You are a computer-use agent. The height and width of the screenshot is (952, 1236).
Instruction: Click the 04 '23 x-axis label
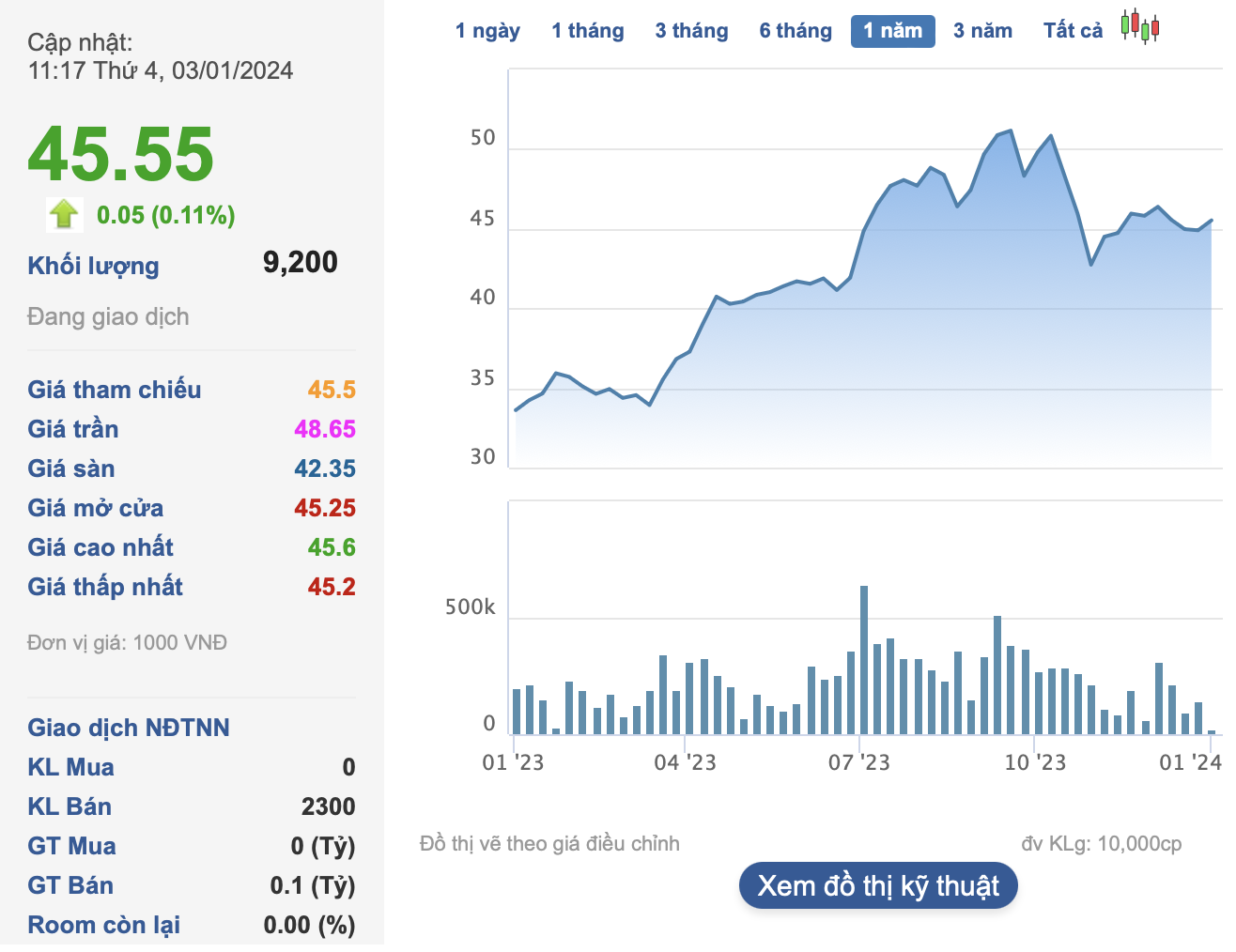click(x=685, y=762)
